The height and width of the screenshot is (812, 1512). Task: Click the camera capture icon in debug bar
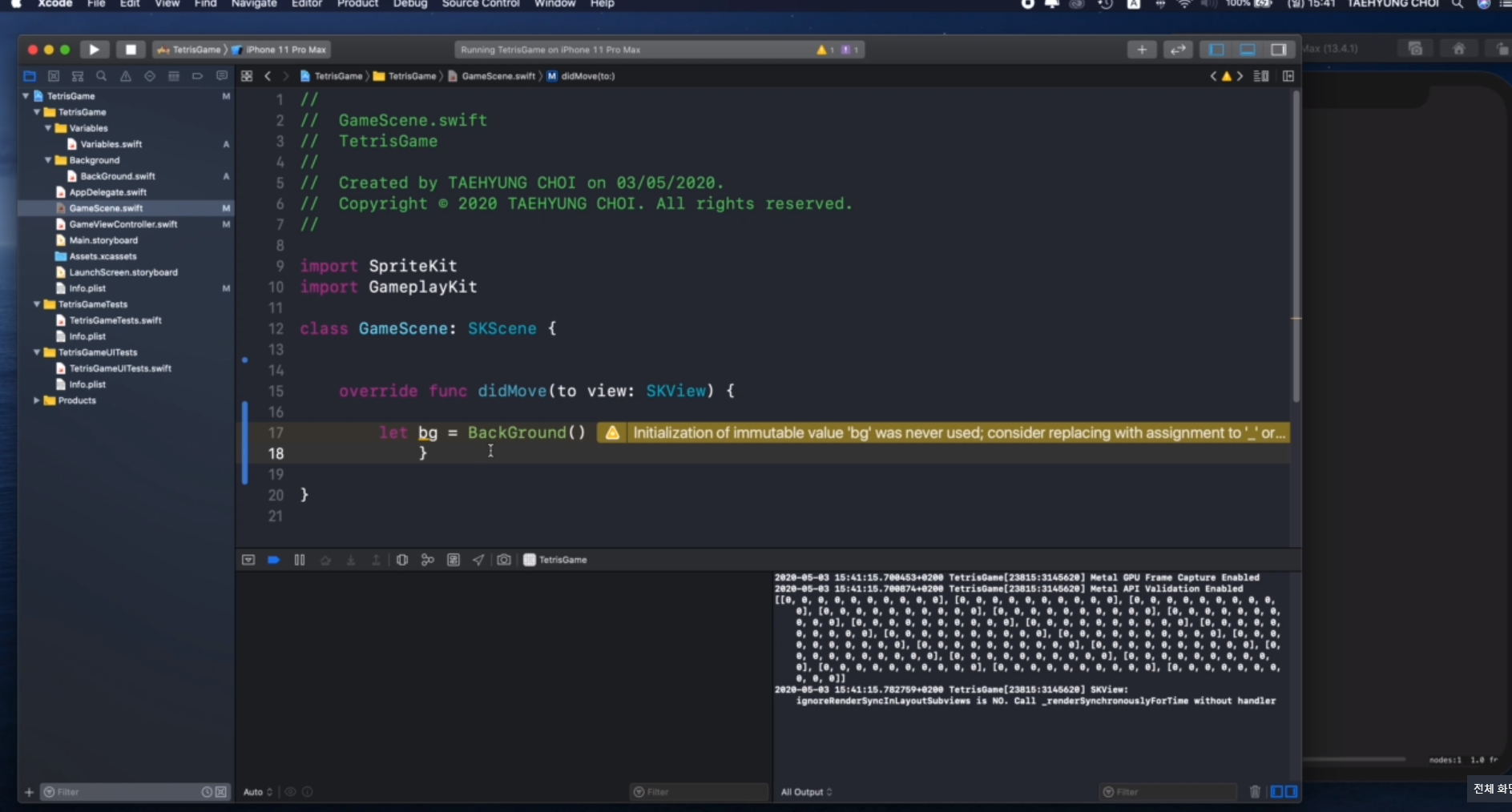(504, 560)
